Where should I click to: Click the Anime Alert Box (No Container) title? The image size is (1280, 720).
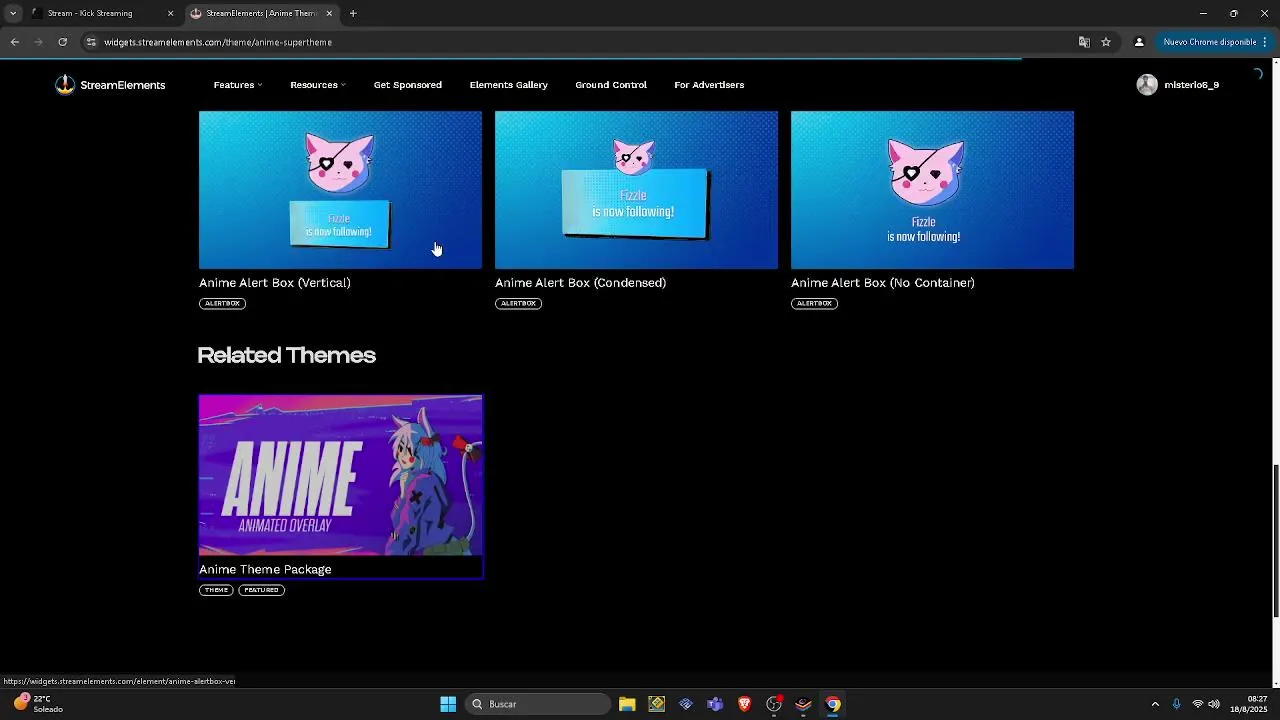(882, 283)
